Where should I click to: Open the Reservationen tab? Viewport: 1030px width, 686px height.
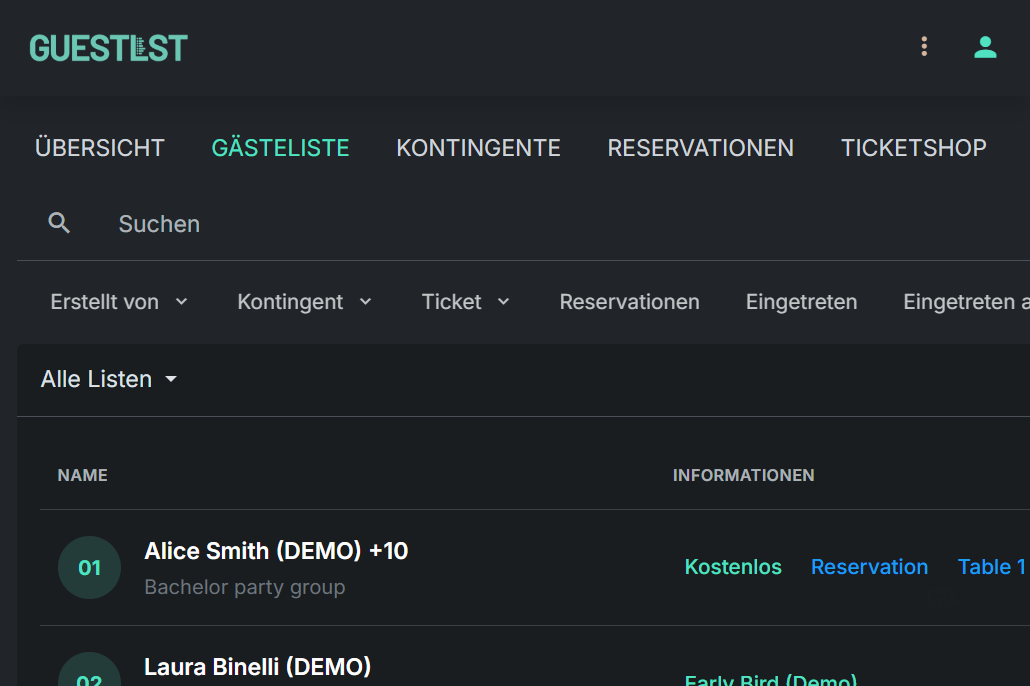[x=701, y=148]
